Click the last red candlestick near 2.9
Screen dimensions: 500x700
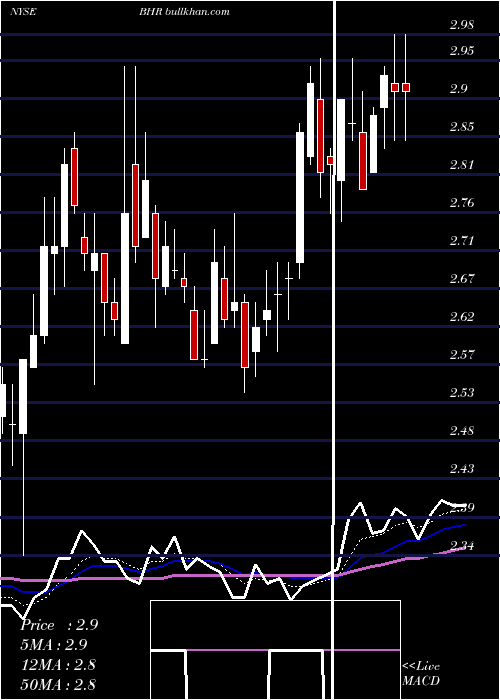[406, 88]
